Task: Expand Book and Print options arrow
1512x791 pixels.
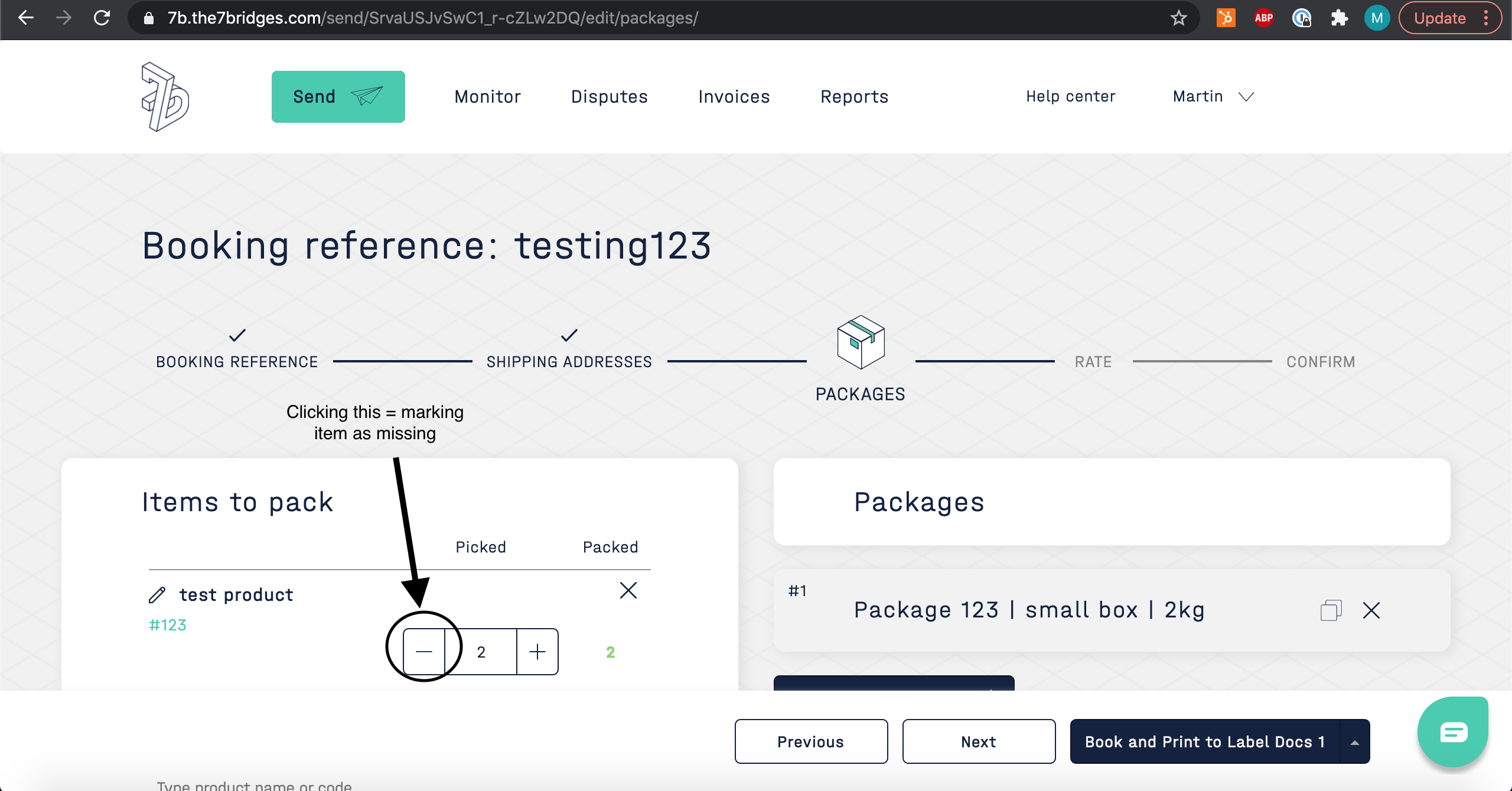Action: [1355, 742]
